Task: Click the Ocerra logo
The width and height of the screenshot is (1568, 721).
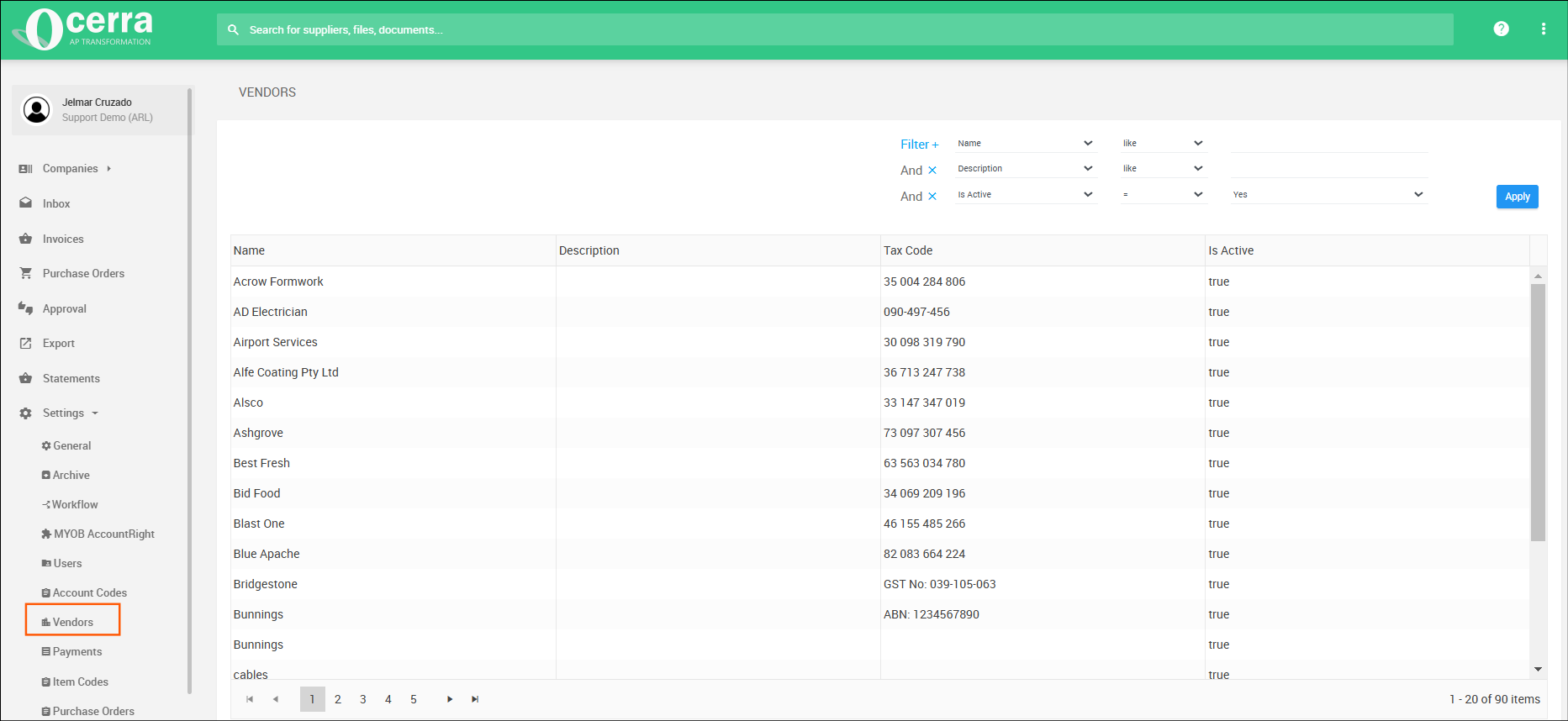Action: 83,29
